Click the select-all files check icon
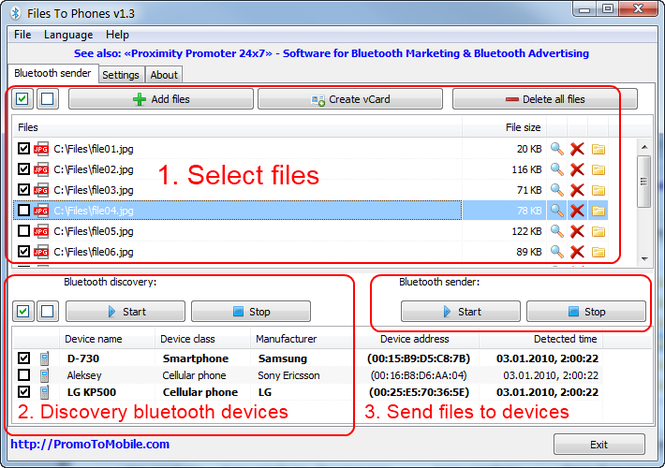 click(x=23, y=100)
